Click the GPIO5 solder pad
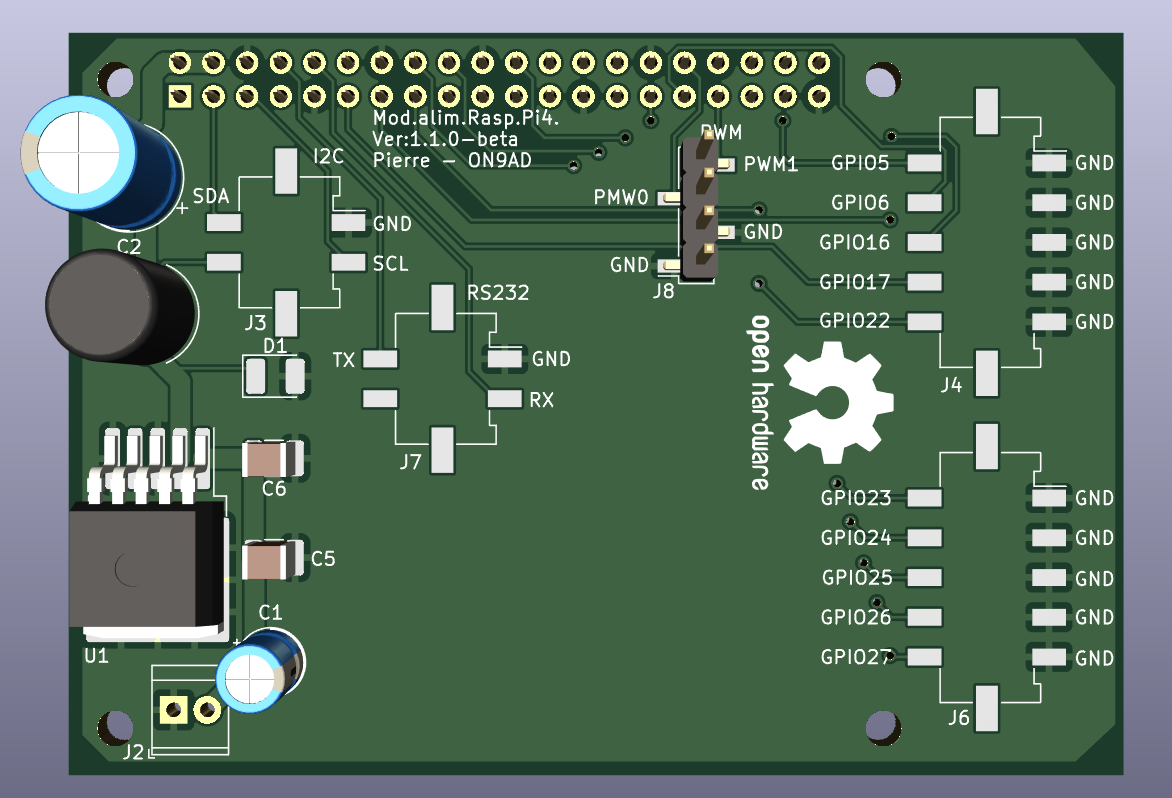 coord(925,162)
